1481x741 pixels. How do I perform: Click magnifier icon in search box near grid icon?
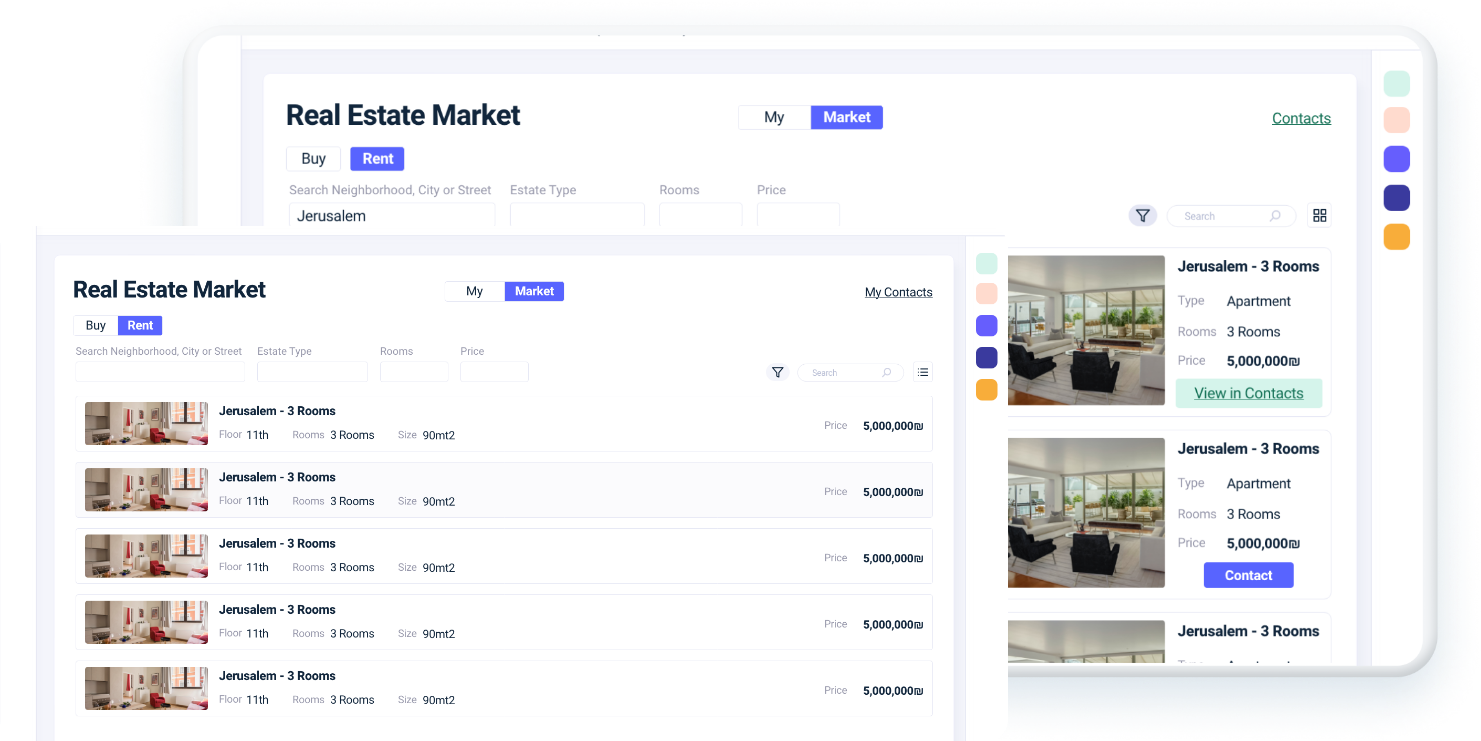coord(1275,216)
